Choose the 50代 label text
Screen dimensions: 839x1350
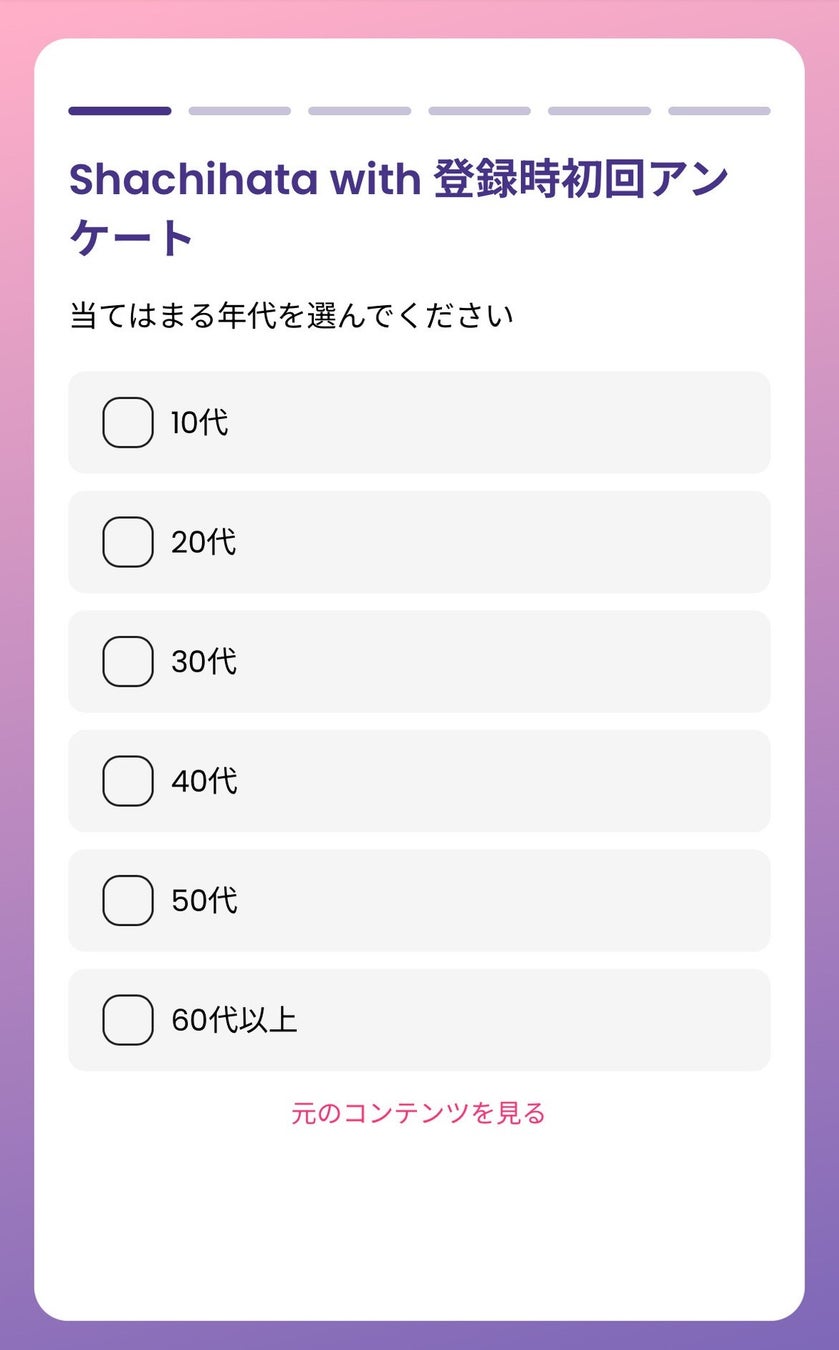[204, 900]
